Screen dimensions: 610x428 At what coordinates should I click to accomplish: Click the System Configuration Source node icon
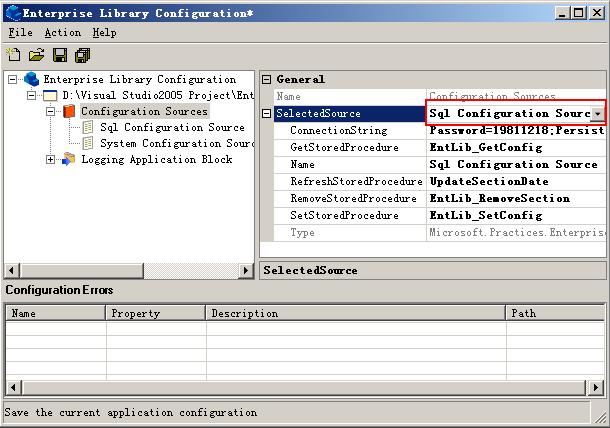(x=88, y=144)
